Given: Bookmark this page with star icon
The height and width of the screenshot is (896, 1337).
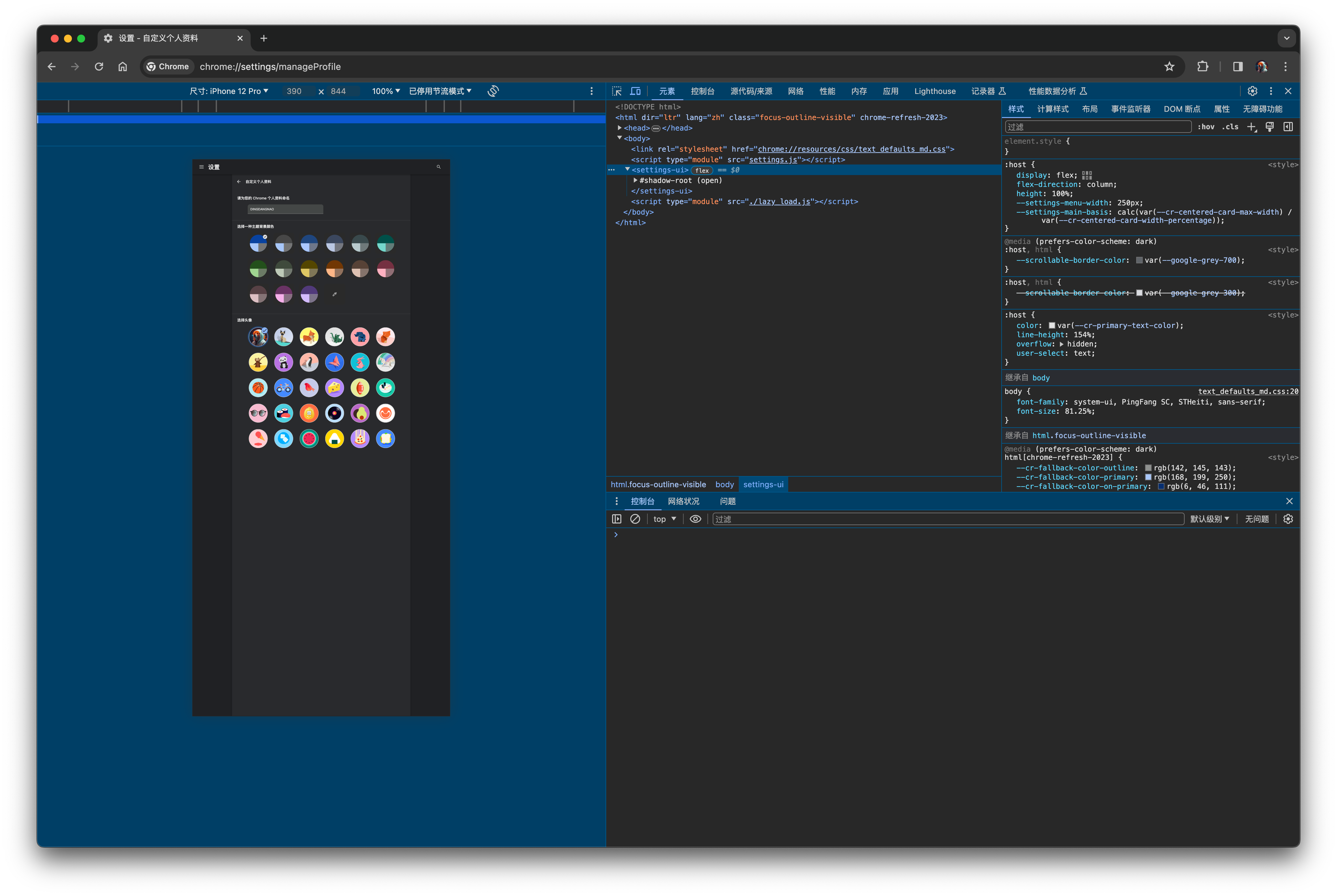Looking at the screenshot, I should pos(1169,67).
